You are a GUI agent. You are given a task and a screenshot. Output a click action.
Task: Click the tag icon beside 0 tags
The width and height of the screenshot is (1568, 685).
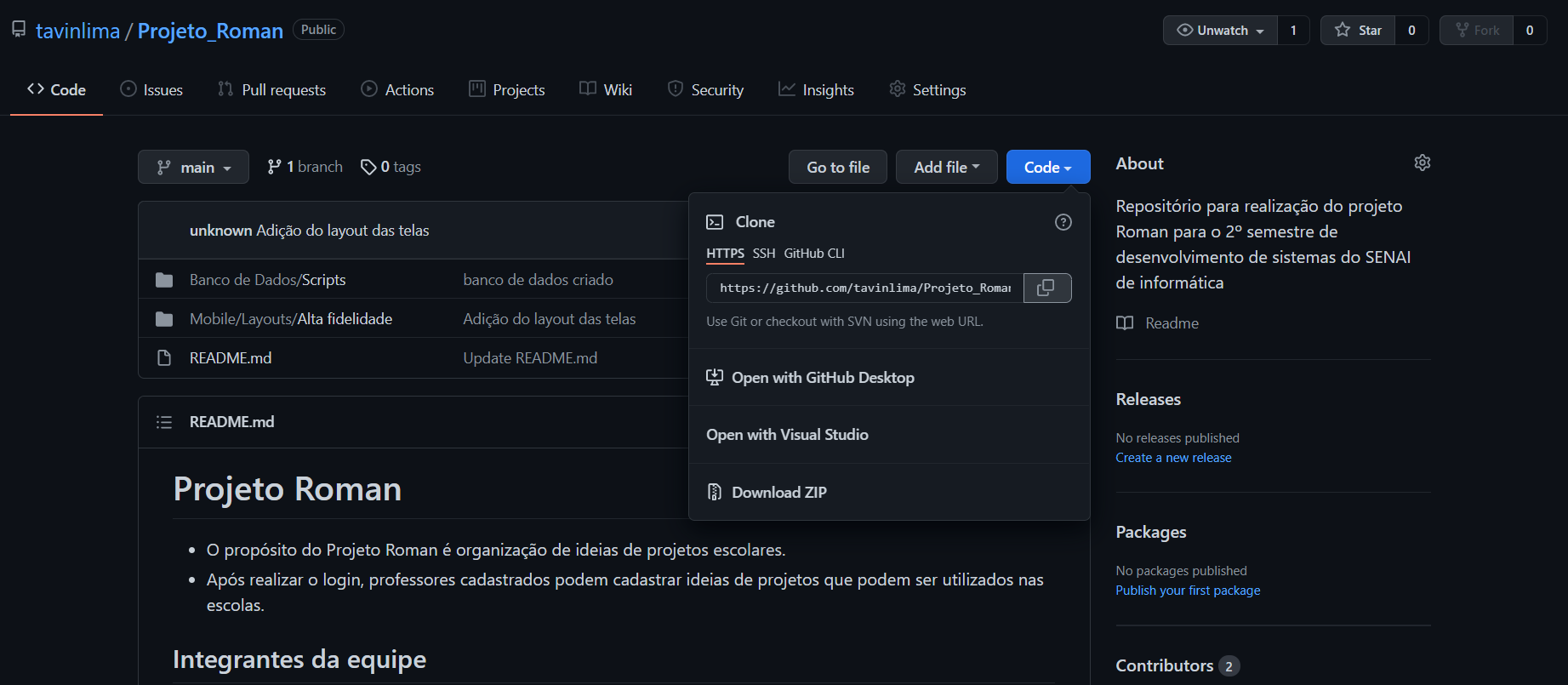point(368,167)
